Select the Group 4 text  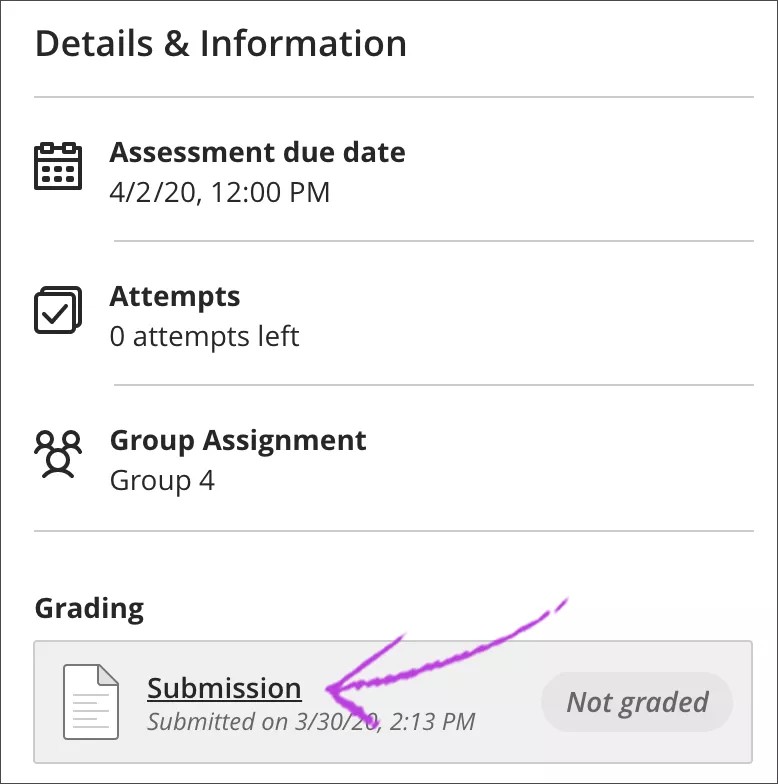162,480
